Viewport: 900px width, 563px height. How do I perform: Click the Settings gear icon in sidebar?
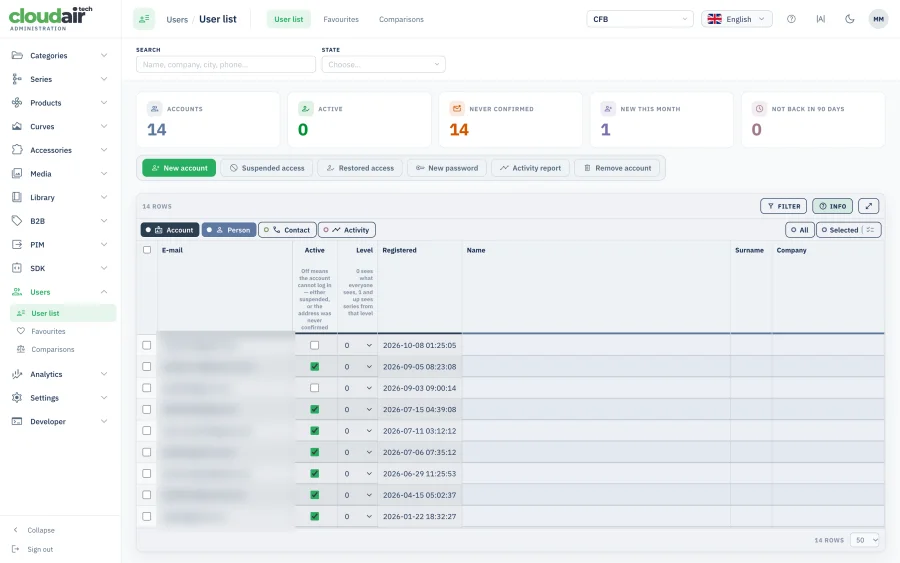coord(17,398)
